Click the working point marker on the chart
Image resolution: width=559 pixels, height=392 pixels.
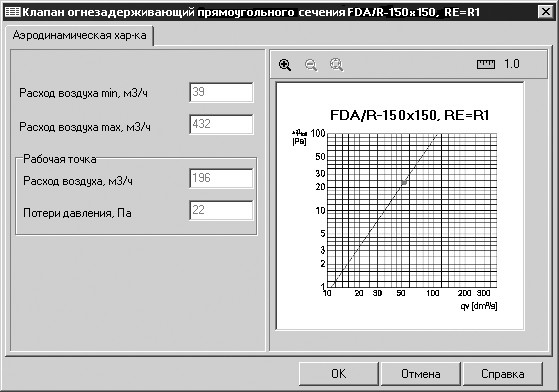[x=404, y=182]
